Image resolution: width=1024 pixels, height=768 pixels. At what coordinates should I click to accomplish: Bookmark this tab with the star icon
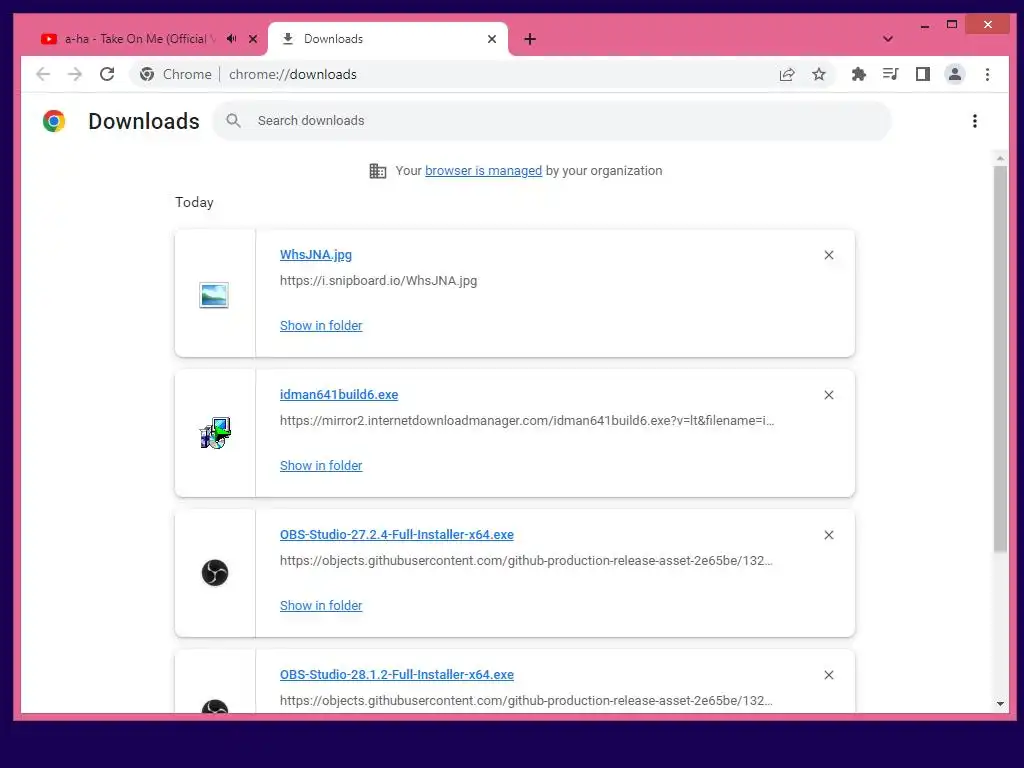coord(819,74)
